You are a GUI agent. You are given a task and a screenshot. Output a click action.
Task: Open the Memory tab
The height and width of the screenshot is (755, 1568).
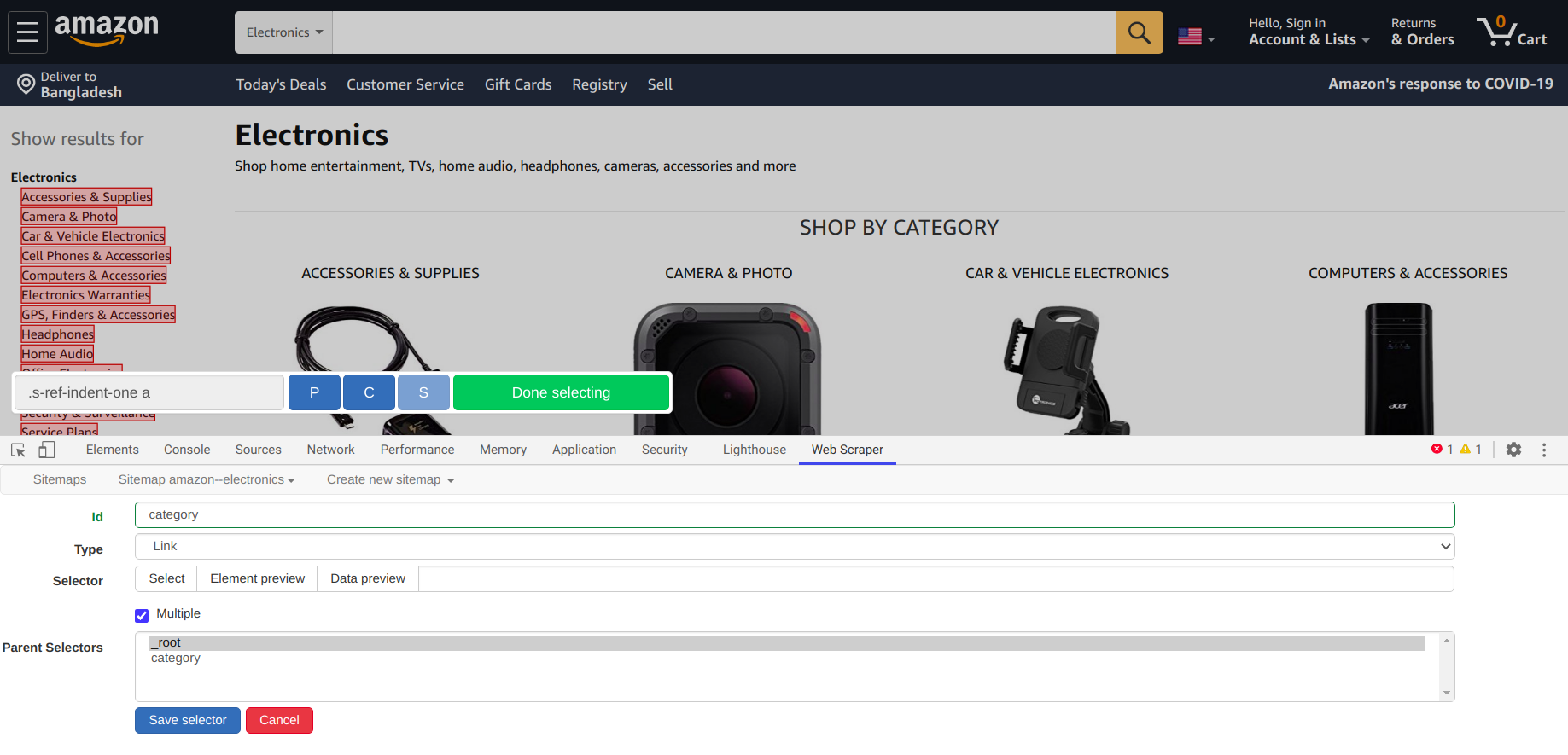click(503, 450)
